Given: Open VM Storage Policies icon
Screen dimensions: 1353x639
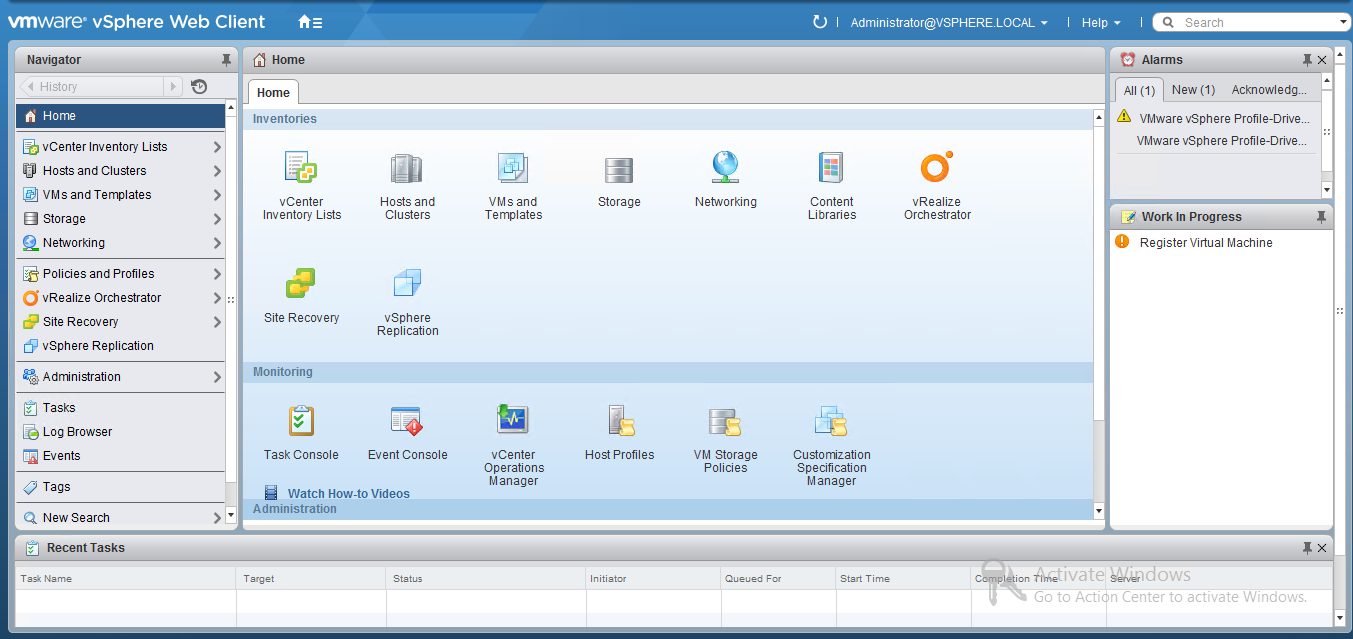Looking at the screenshot, I should (x=725, y=422).
